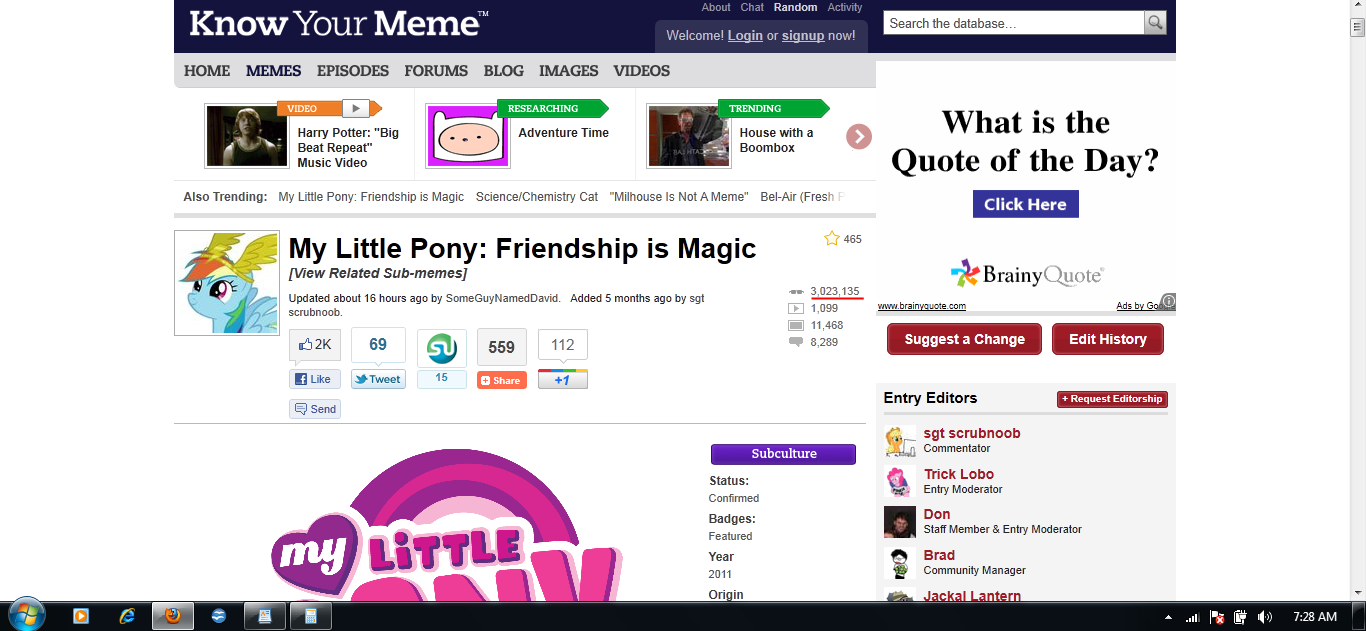Open the Chat header link

pyautogui.click(x=752, y=7)
